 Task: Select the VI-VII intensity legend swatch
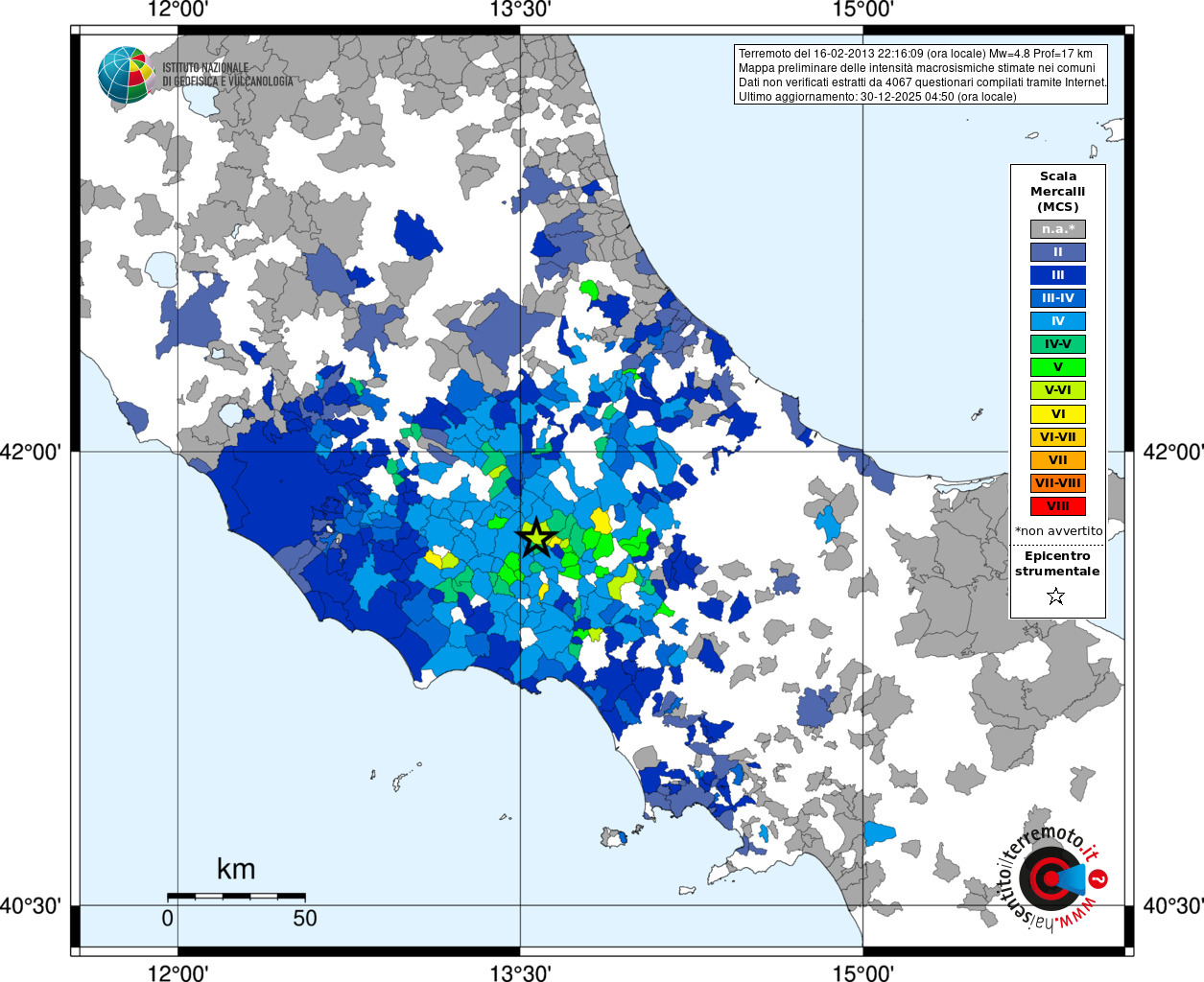[1058, 437]
